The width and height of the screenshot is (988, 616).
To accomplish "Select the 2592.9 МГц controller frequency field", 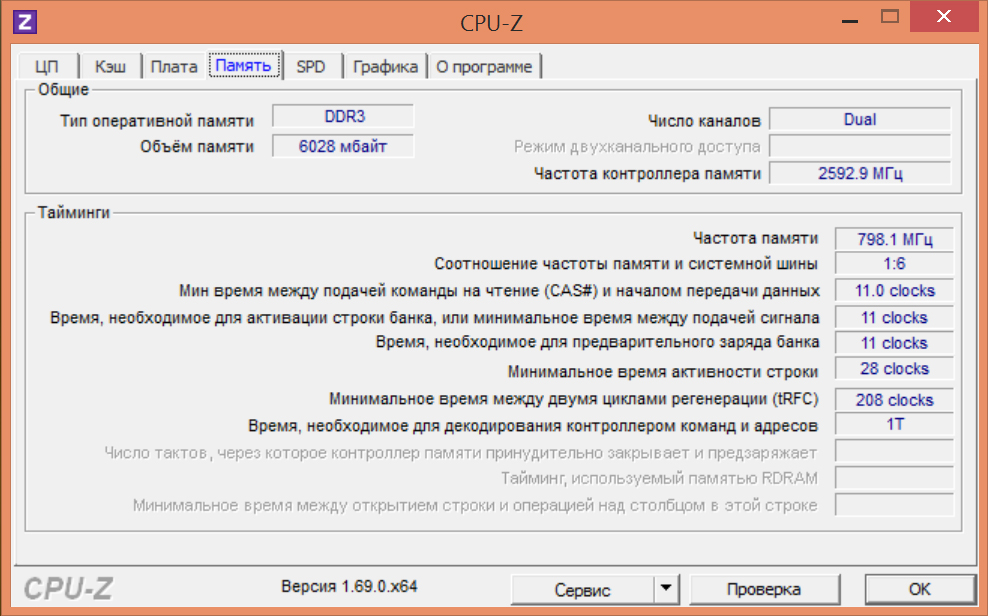I will pos(860,173).
